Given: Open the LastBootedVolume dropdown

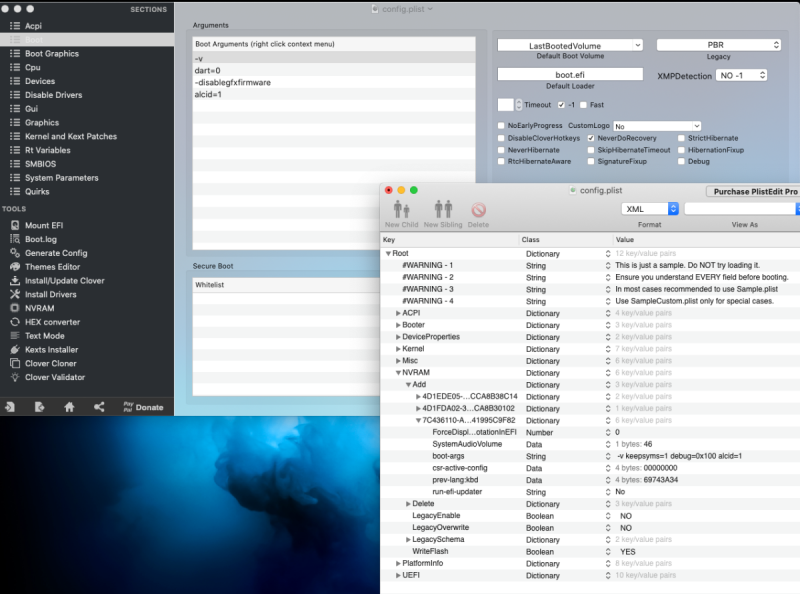Looking at the screenshot, I should pos(570,45).
